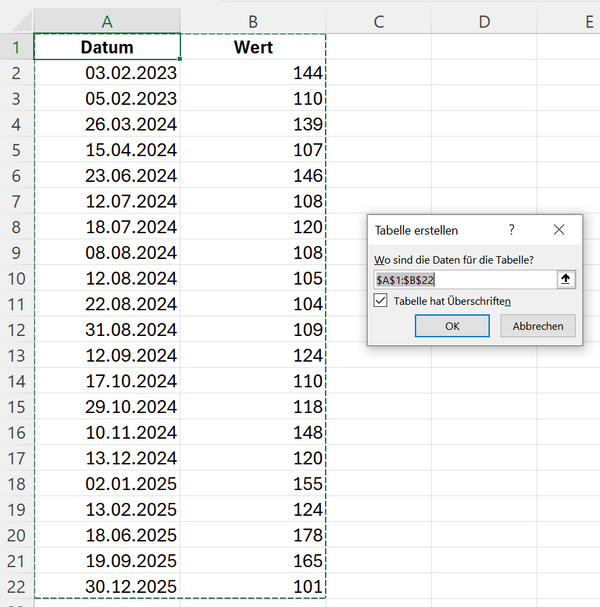600x607 pixels.
Task: Confirm table creation with OK
Action: (452, 326)
